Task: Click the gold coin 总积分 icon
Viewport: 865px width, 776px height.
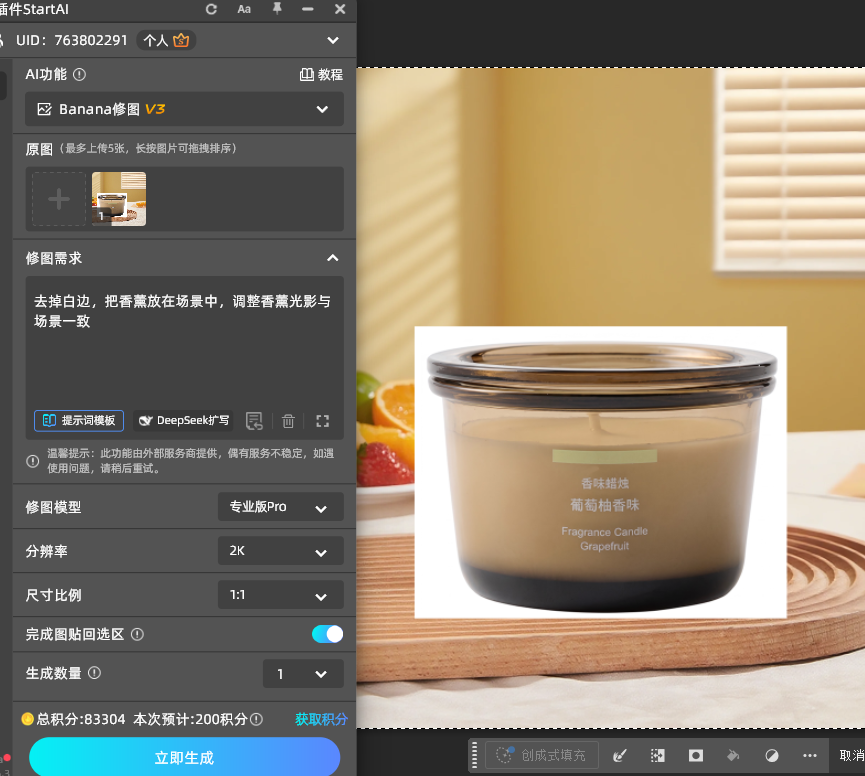Action: tap(28, 719)
